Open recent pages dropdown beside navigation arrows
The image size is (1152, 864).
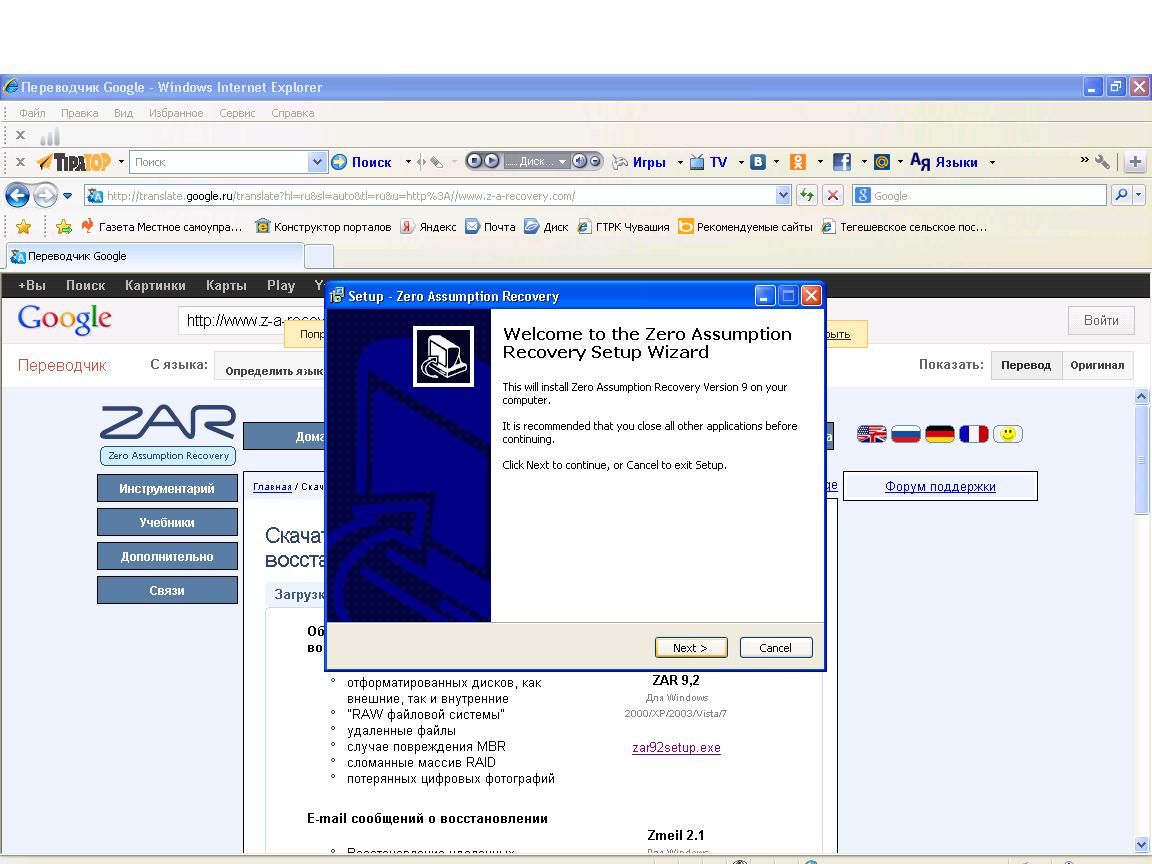click(x=68, y=196)
